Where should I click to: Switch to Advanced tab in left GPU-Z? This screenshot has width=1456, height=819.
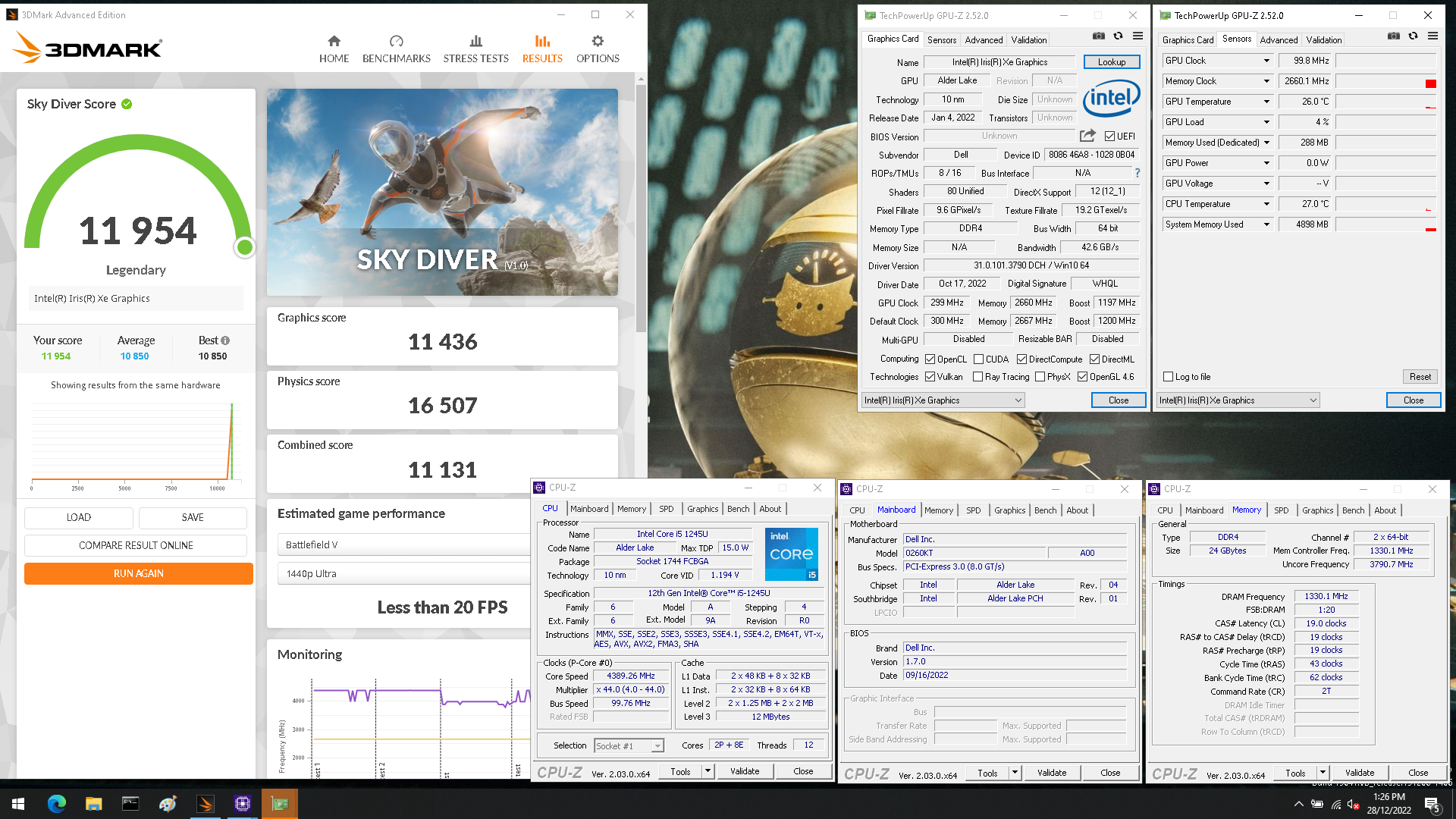coord(984,40)
